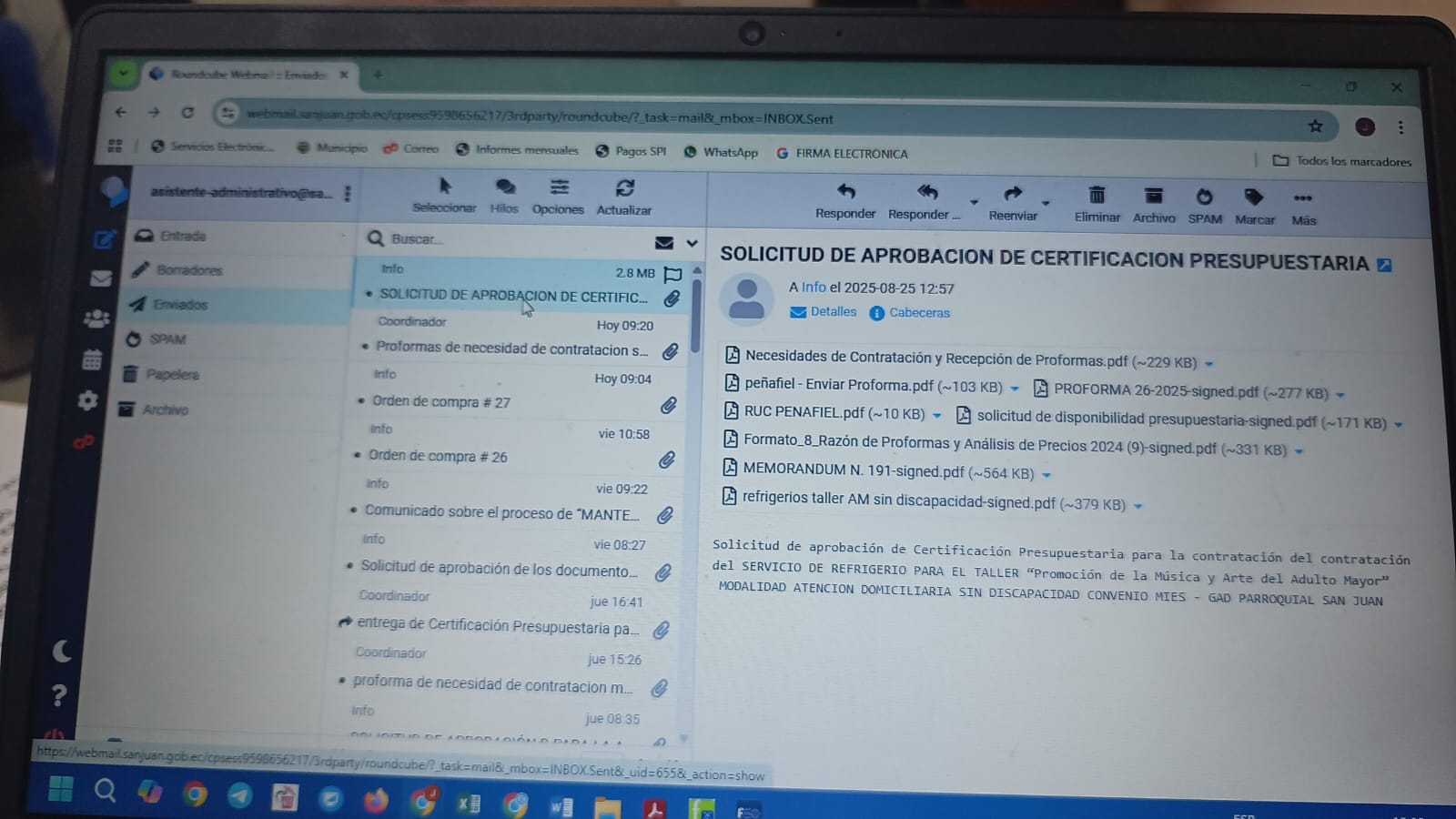Image resolution: width=1456 pixels, height=819 pixels.
Task: Open the message list filter dropdown
Action: pos(692,243)
